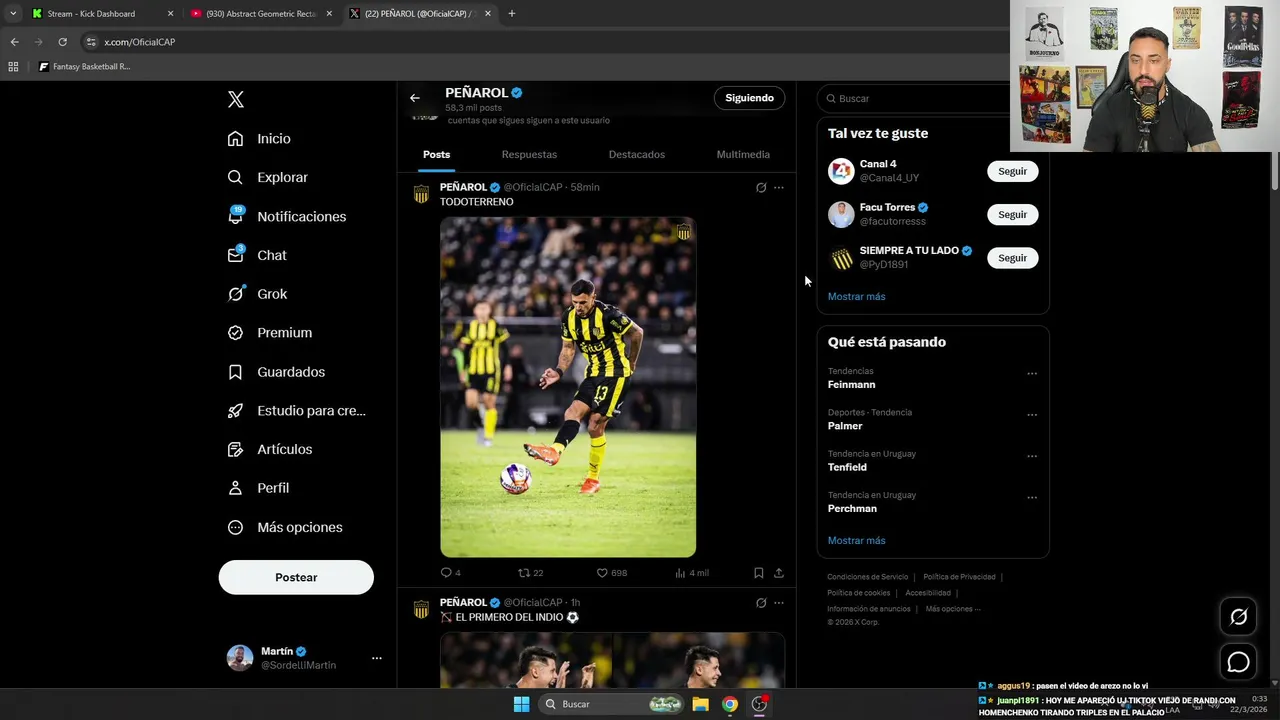
Task: Click the X logo in the sidebar
Action: tap(236, 99)
